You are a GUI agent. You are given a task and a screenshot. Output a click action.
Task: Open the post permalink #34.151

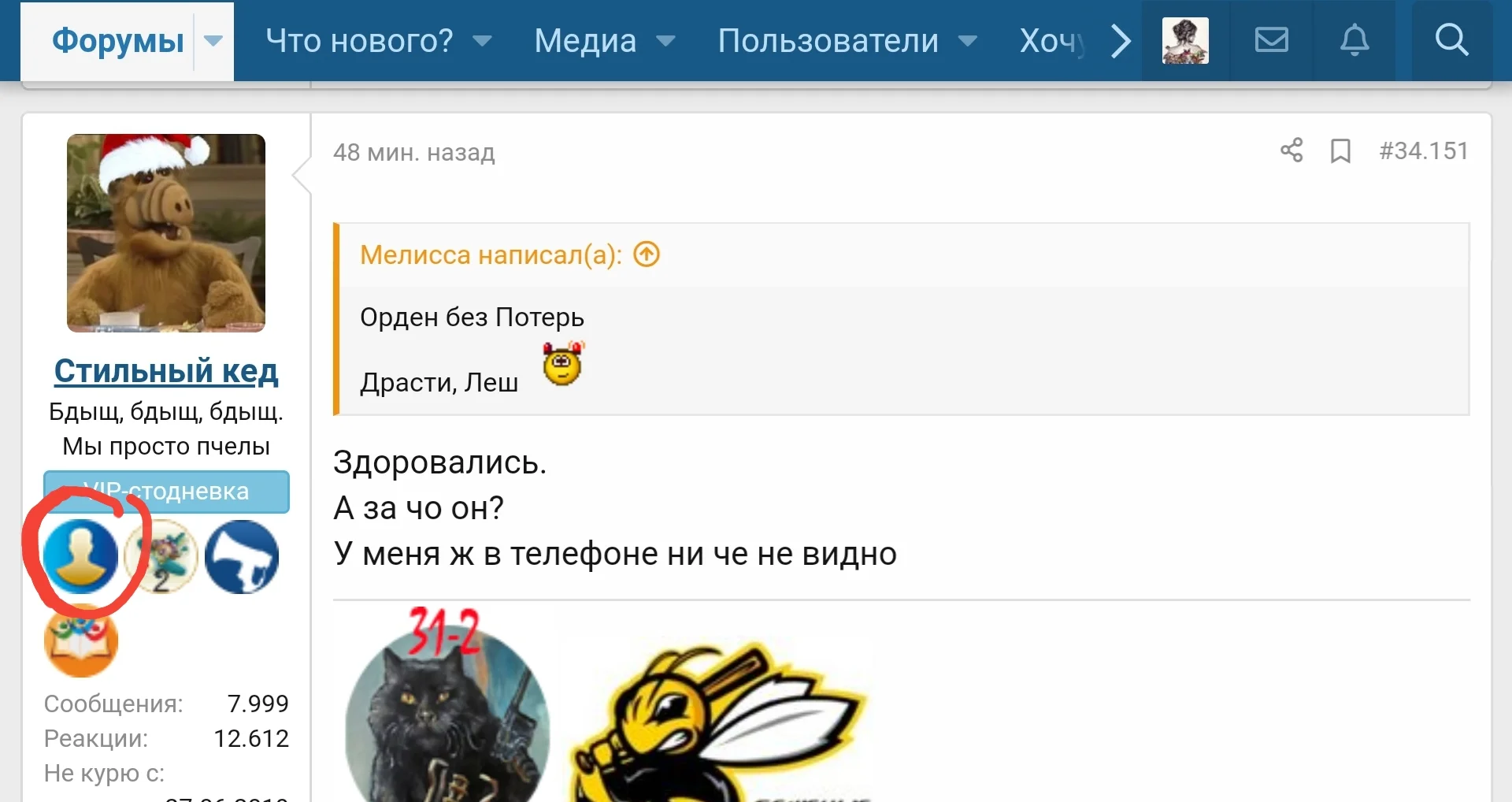click(1424, 150)
